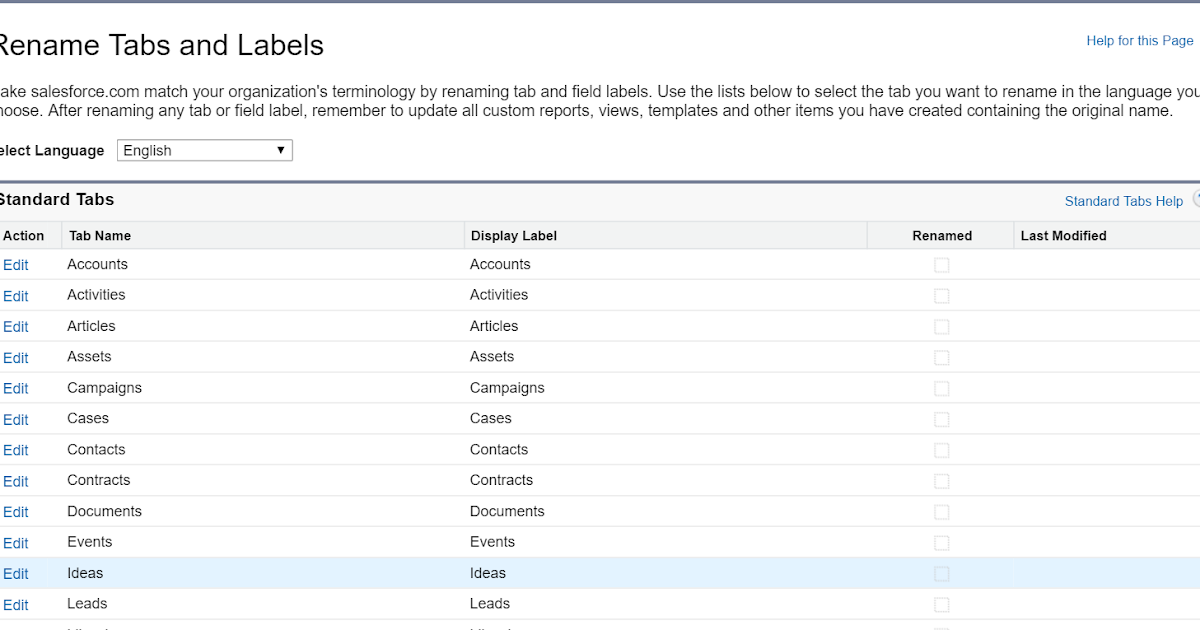The image size is (1200, 630).
Task: Click the Rename Tabs and Labels heading
Action: (160, 45)
